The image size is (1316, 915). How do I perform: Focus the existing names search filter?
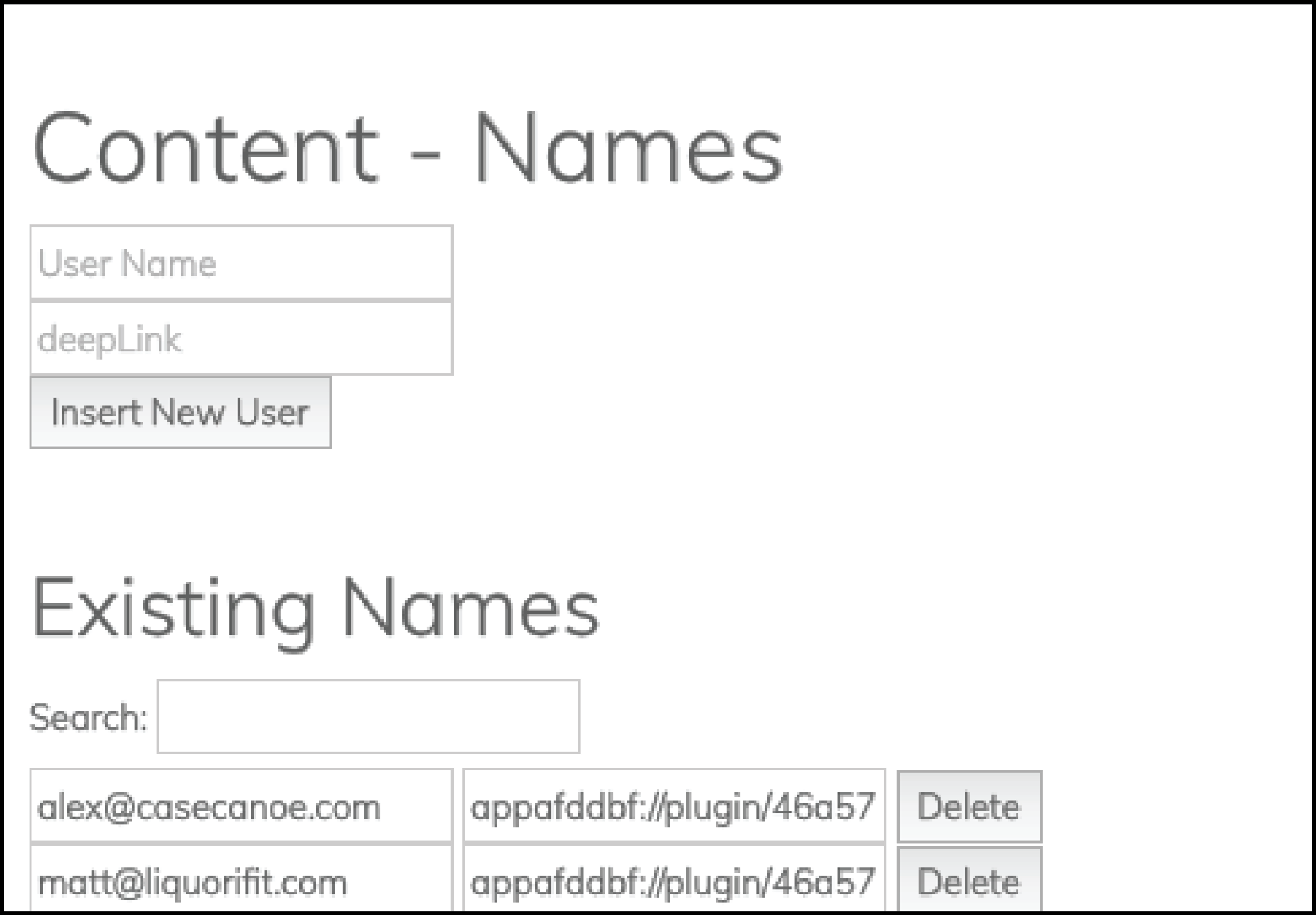(x=368, y=716)
